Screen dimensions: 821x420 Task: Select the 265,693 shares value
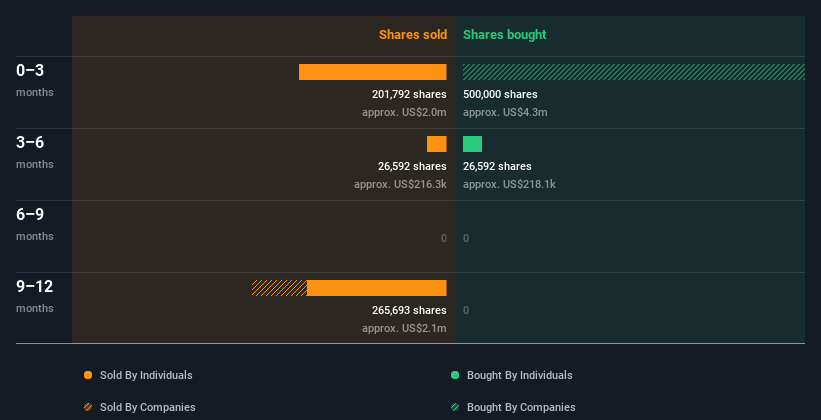tap(409, 310)
